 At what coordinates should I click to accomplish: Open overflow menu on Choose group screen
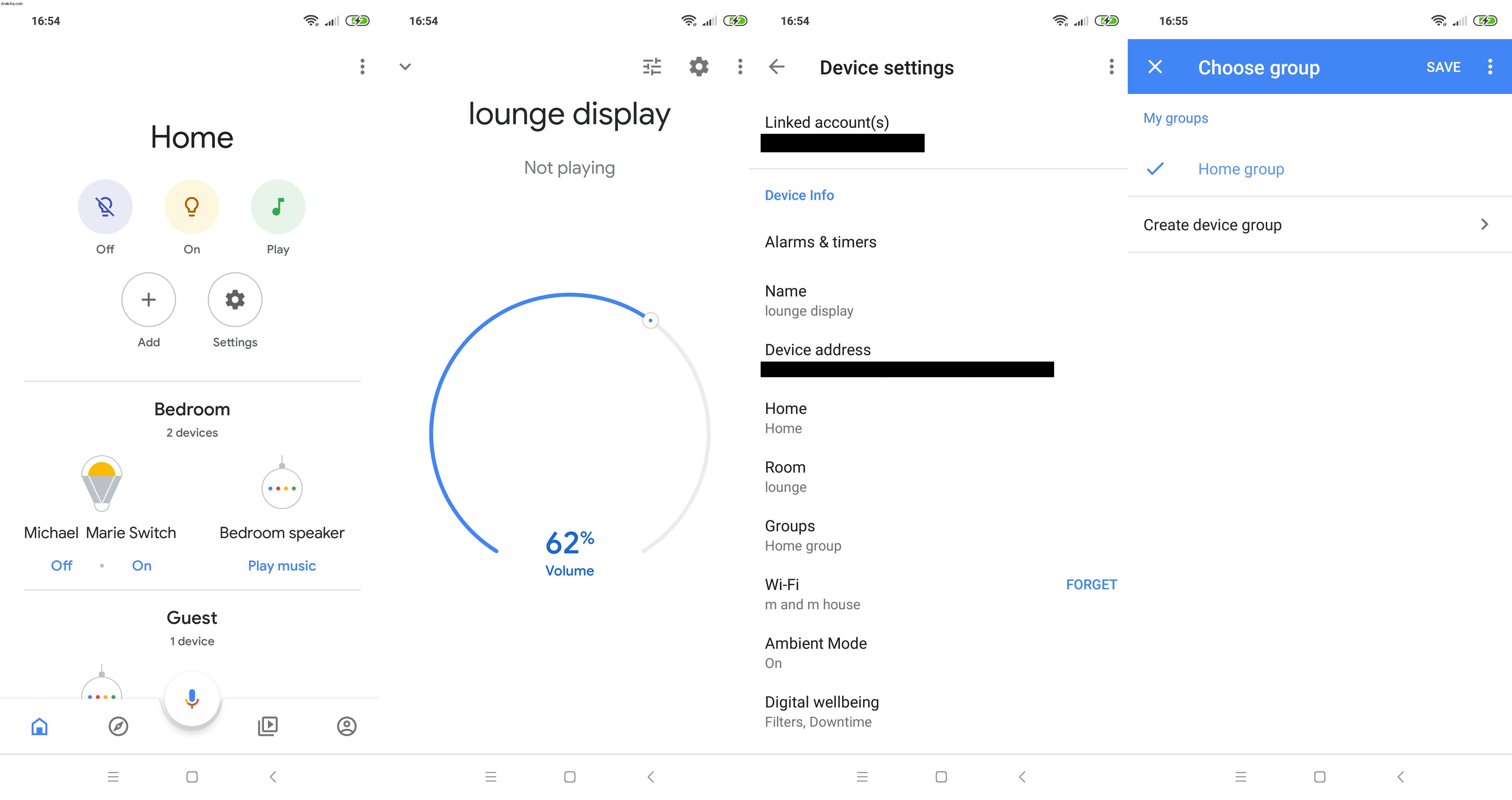(x=1490, y=67)
